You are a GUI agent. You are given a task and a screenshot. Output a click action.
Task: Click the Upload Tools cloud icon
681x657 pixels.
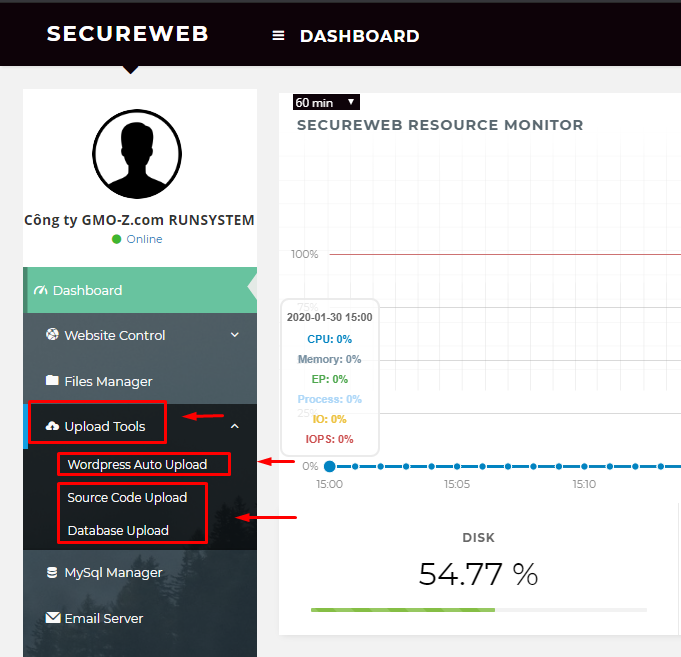(52, 426)
